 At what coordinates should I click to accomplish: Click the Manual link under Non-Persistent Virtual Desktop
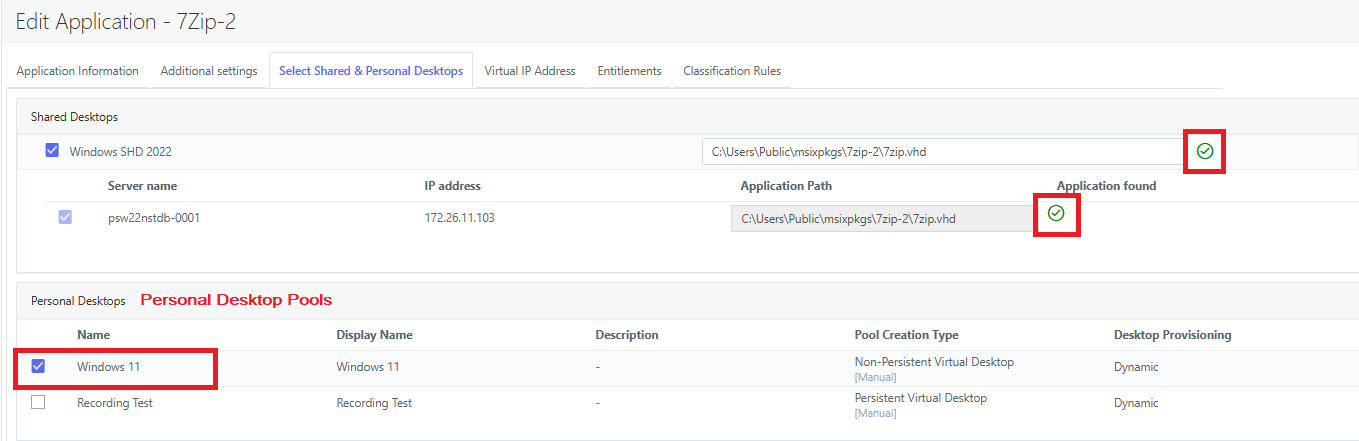pos(875,377)
